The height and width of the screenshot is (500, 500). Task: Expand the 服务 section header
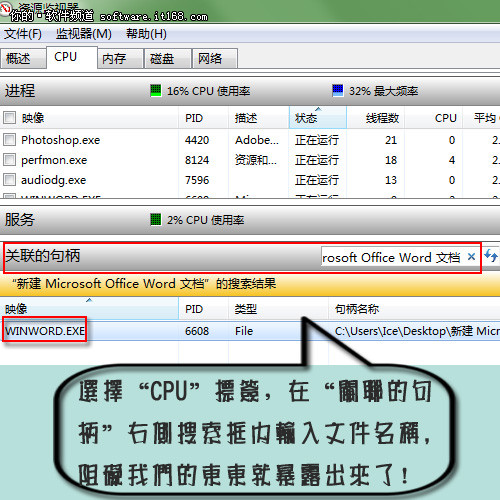tap(250, 220)
